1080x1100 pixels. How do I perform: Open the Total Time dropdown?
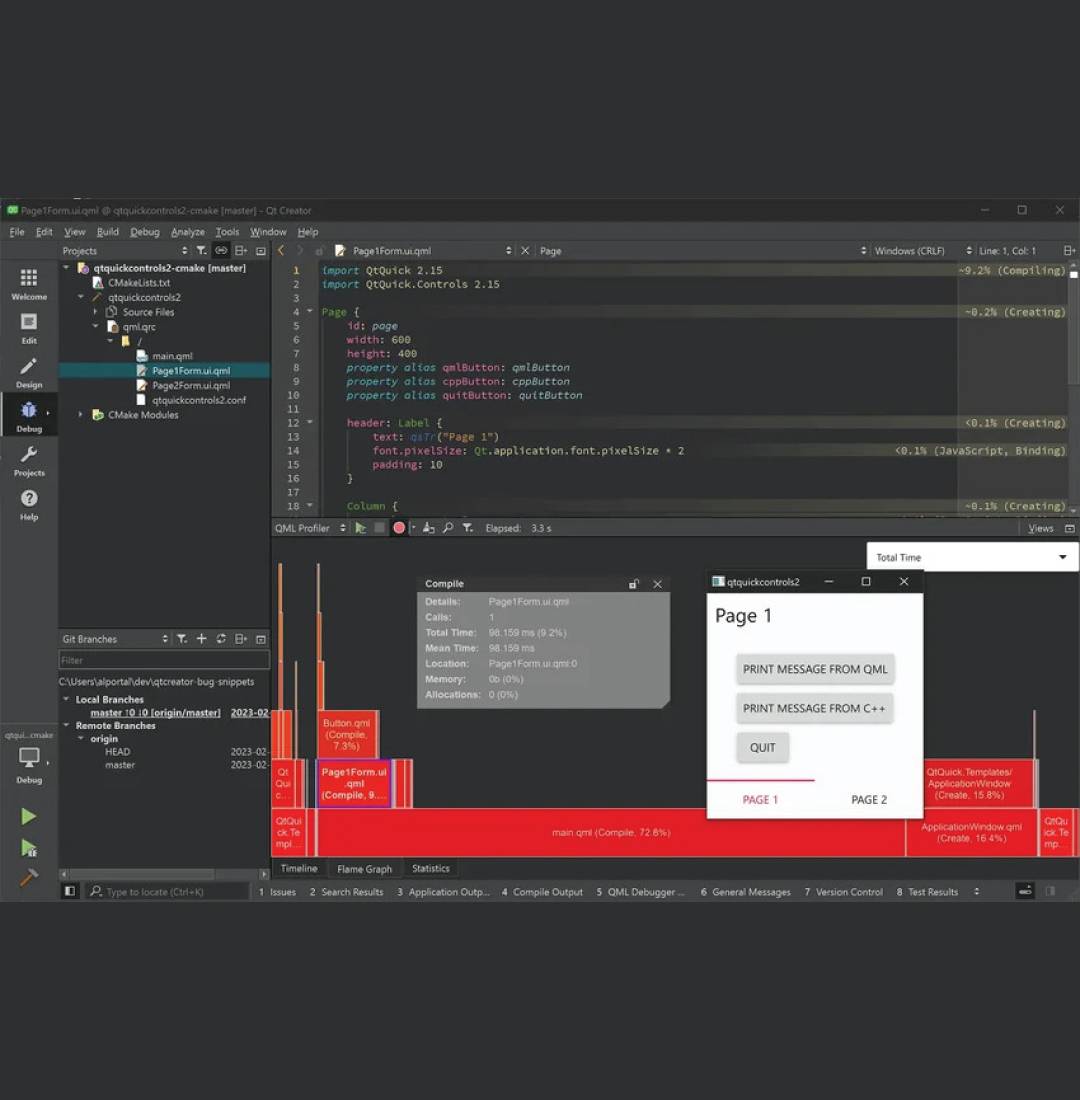point(972,557)
